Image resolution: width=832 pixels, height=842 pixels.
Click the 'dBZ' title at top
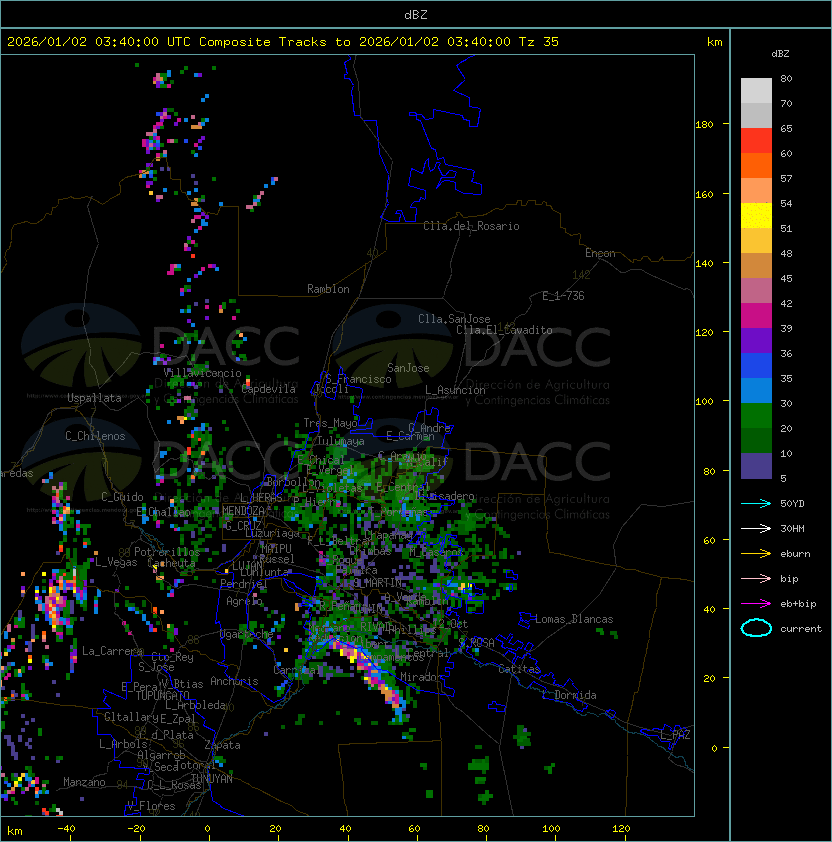(416, 14)
